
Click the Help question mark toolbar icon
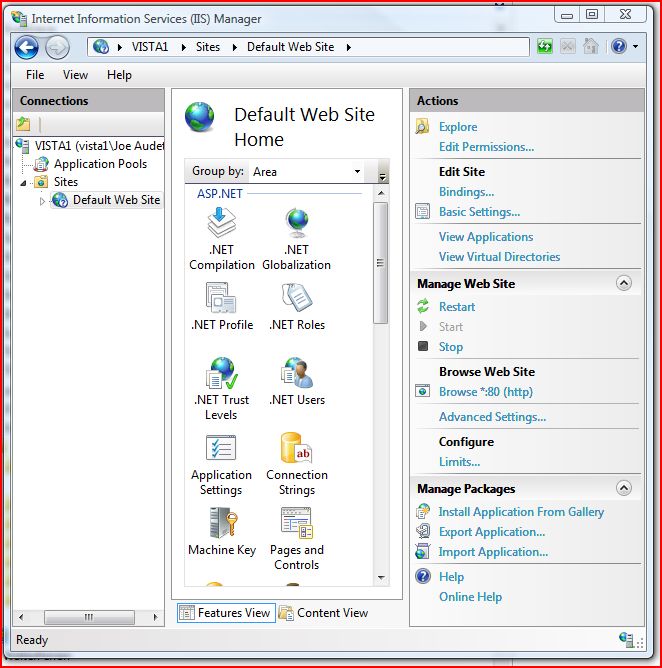tap(619, 46)
